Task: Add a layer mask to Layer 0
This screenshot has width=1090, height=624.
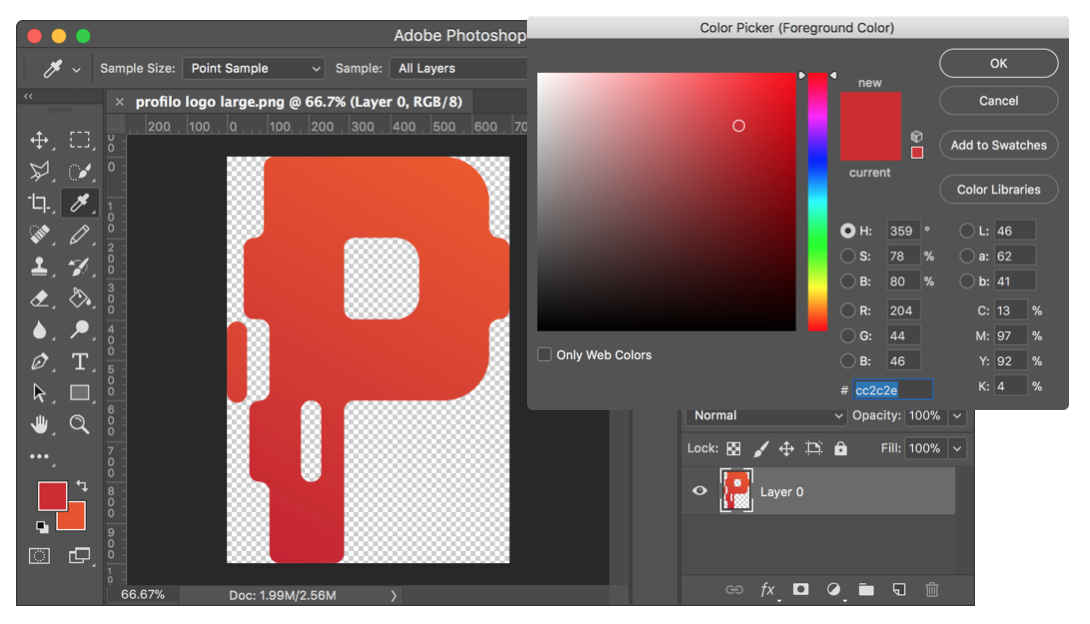Action: point(800,590)
